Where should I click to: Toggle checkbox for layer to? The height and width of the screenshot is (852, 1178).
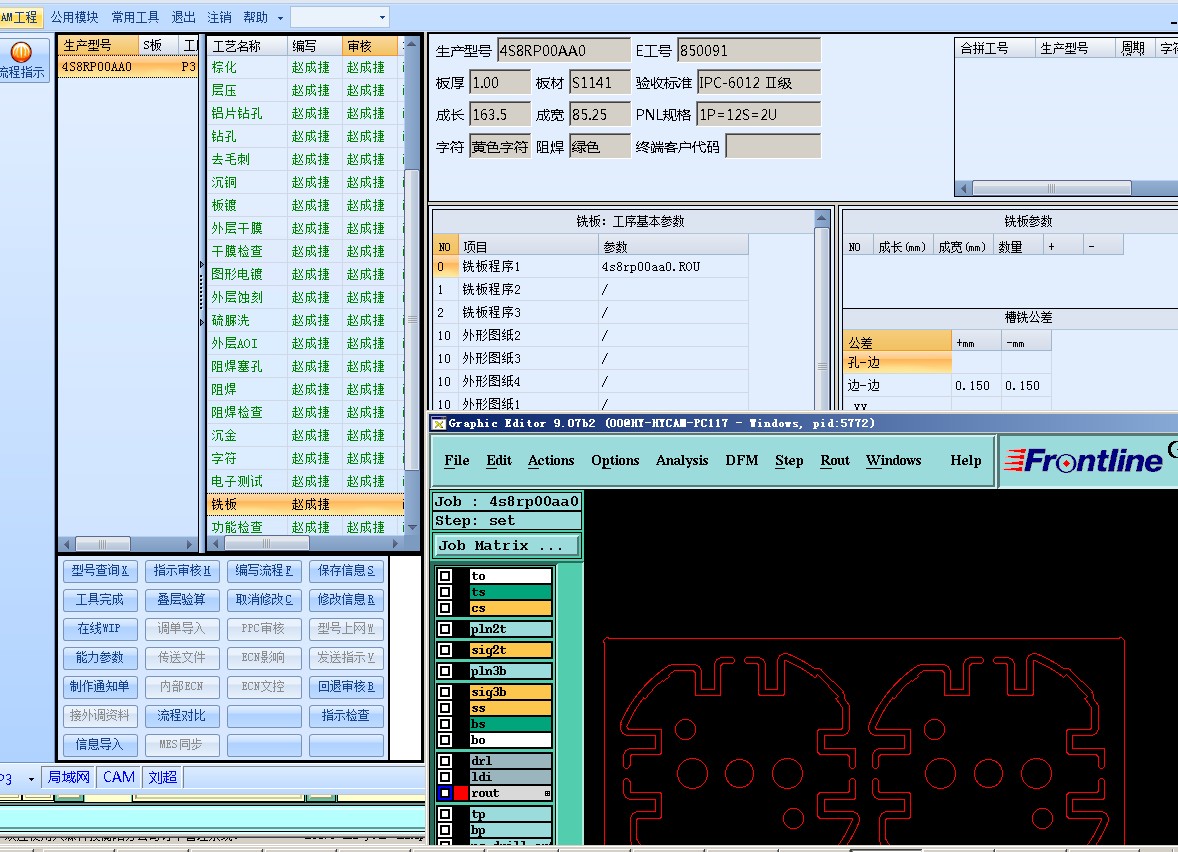[x=445, y=576]
